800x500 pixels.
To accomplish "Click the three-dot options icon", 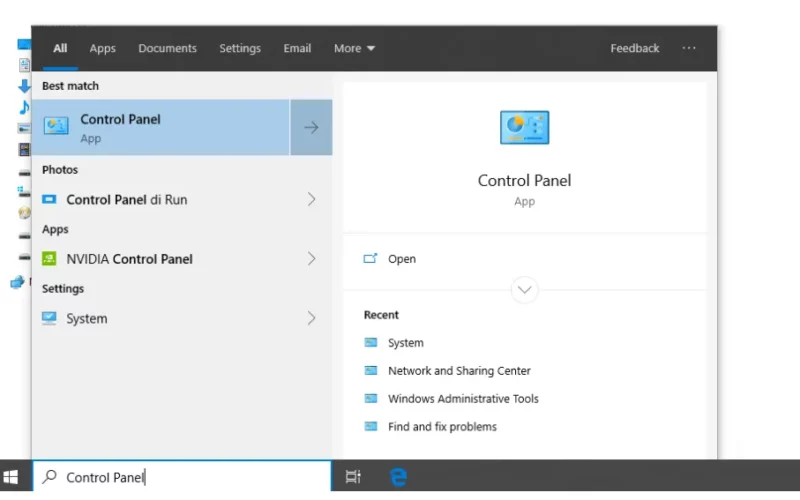I will 689,48.
